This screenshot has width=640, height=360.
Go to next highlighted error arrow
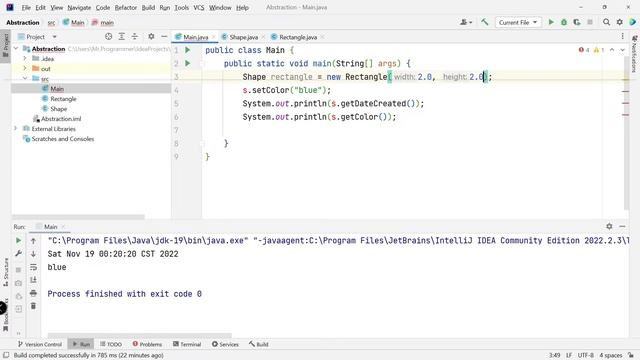pos(622,50)
